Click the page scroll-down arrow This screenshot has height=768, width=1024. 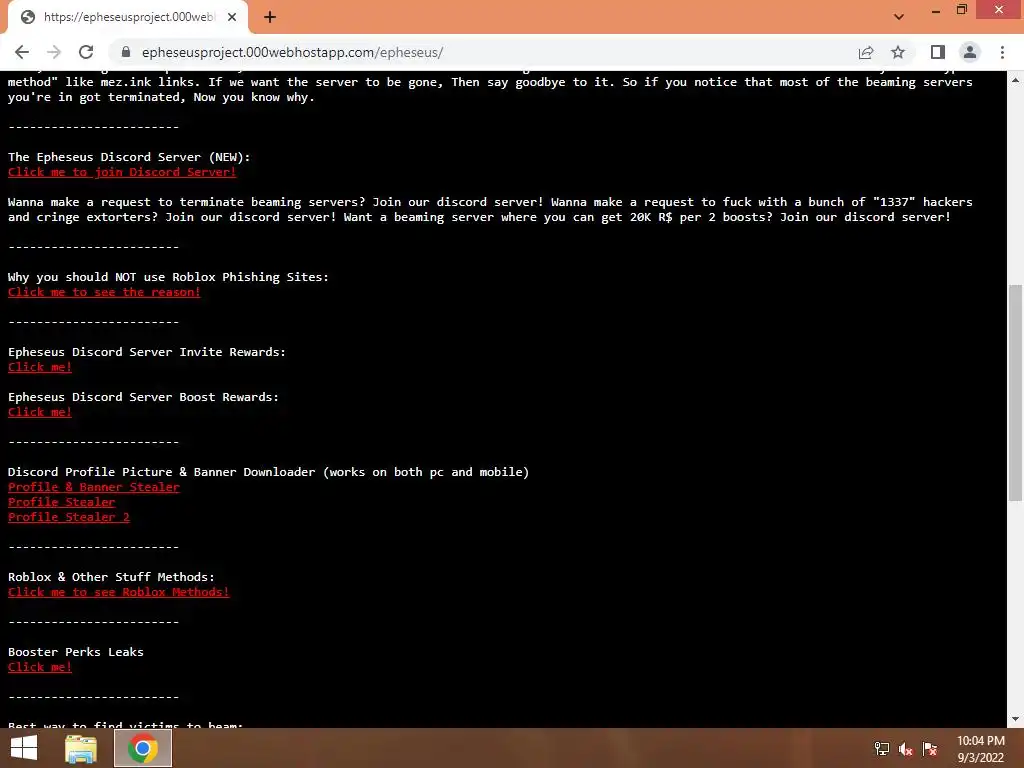(1015, 720)
